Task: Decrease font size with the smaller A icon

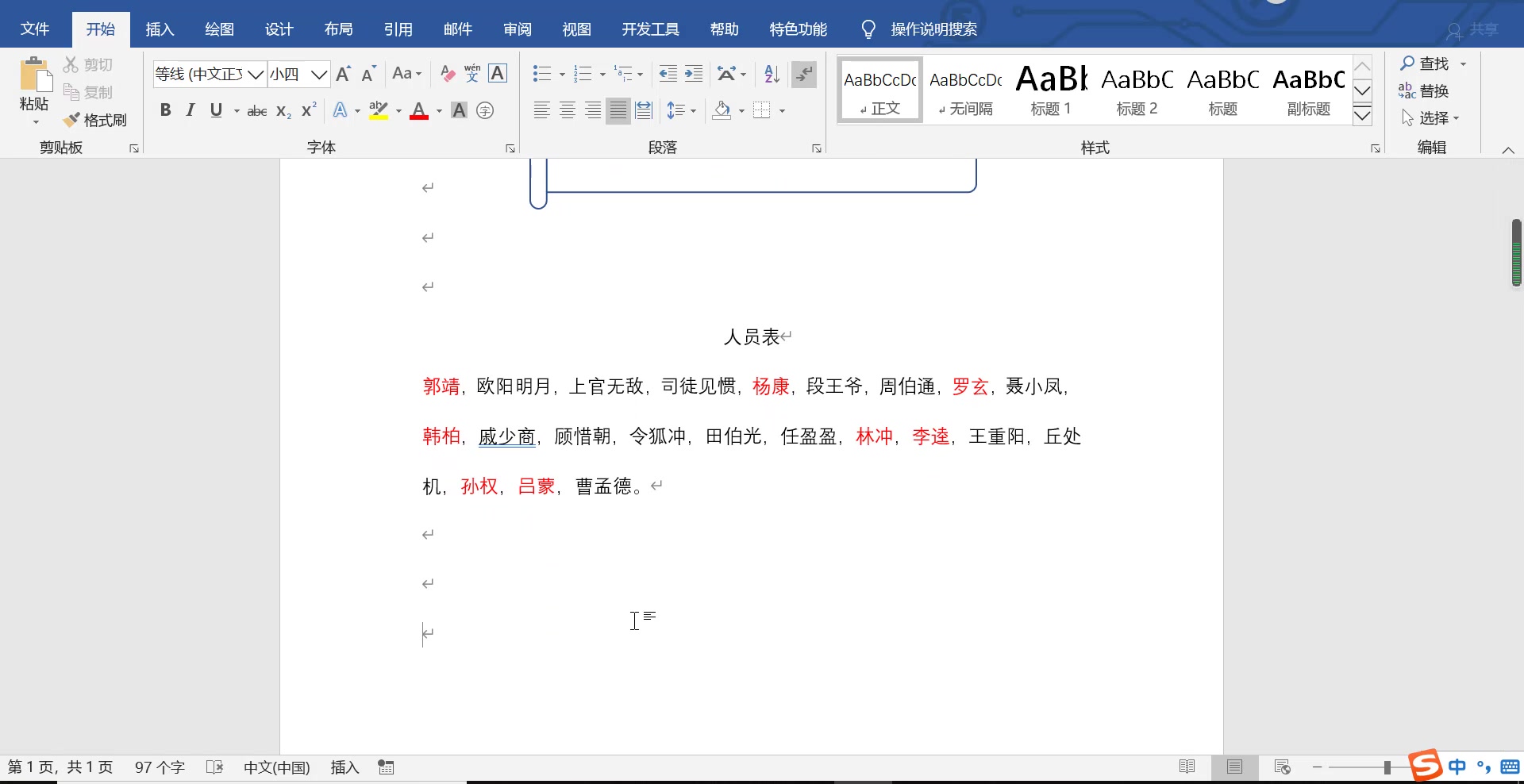Action: pyautogui.click(x=368, y=74)
